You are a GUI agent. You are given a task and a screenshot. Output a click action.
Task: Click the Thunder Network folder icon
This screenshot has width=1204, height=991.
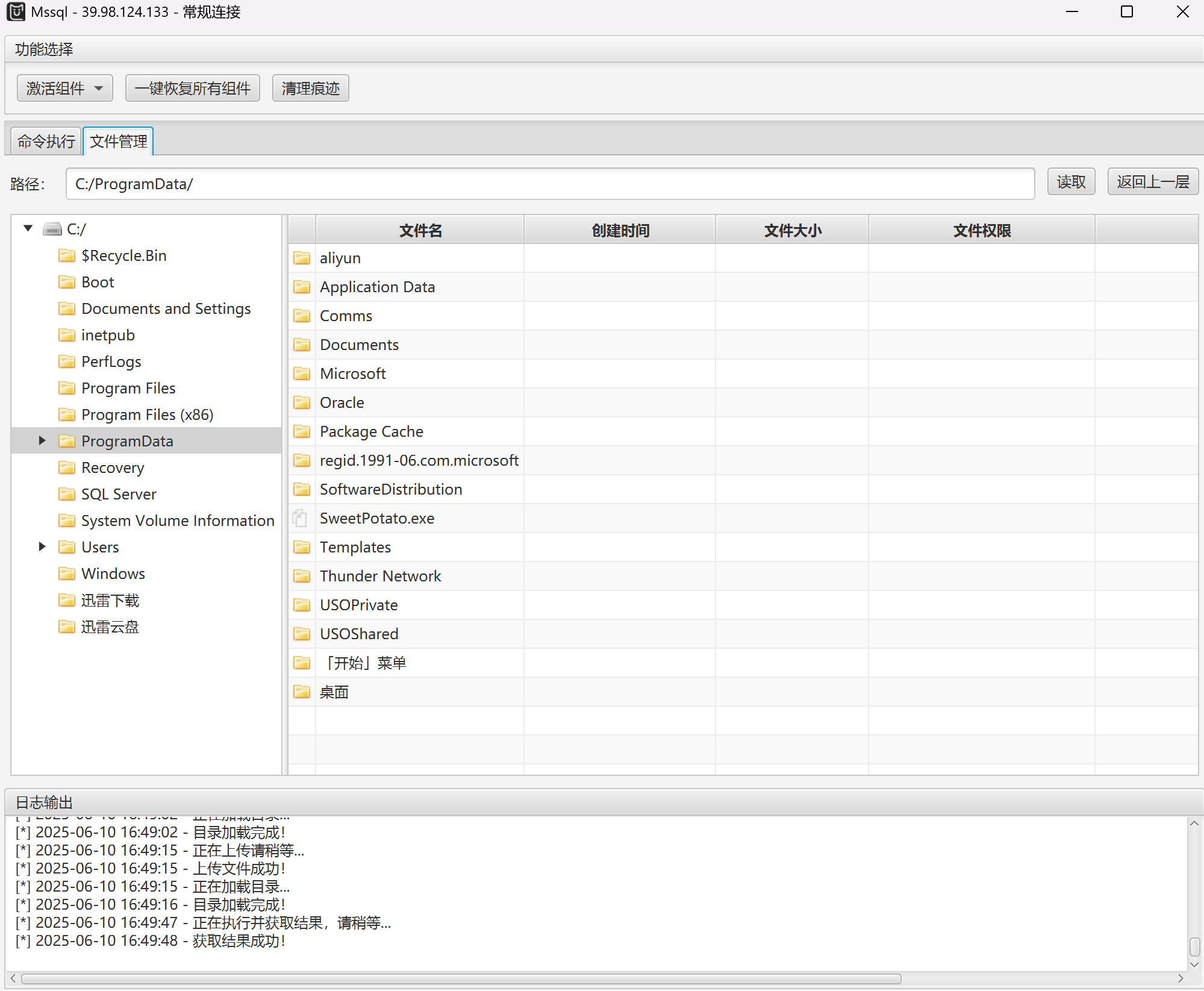pos(302,576)
